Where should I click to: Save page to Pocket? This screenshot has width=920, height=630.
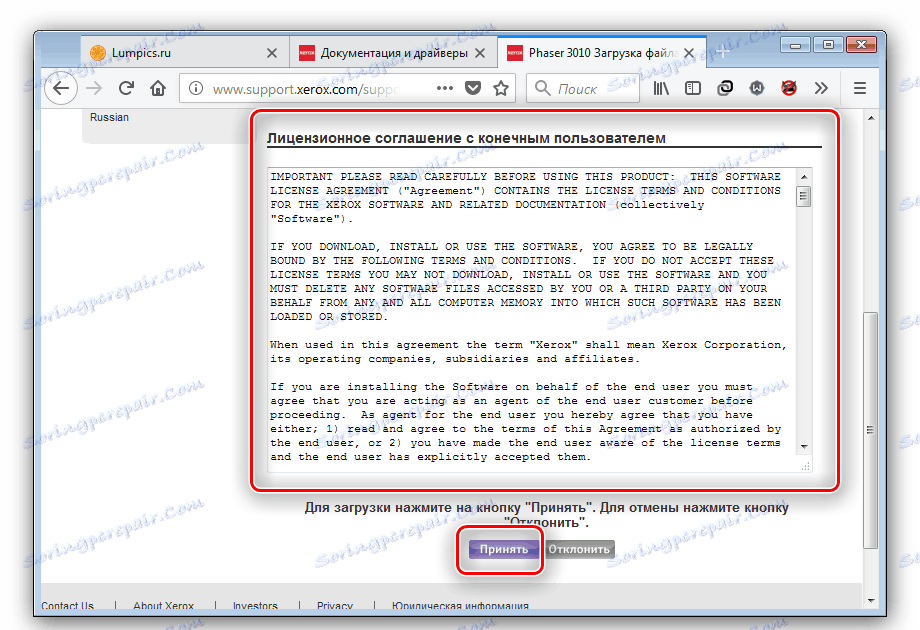click(x=473, y=88)
